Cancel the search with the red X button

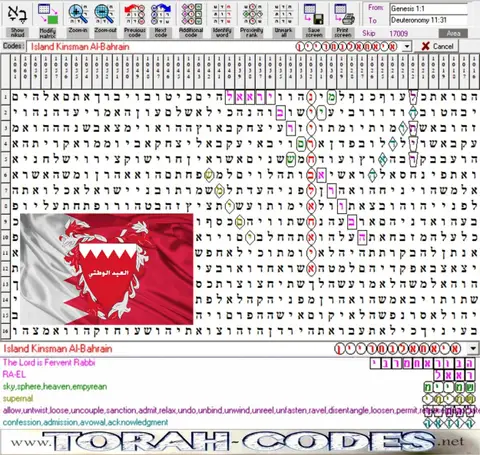[437, 46]
